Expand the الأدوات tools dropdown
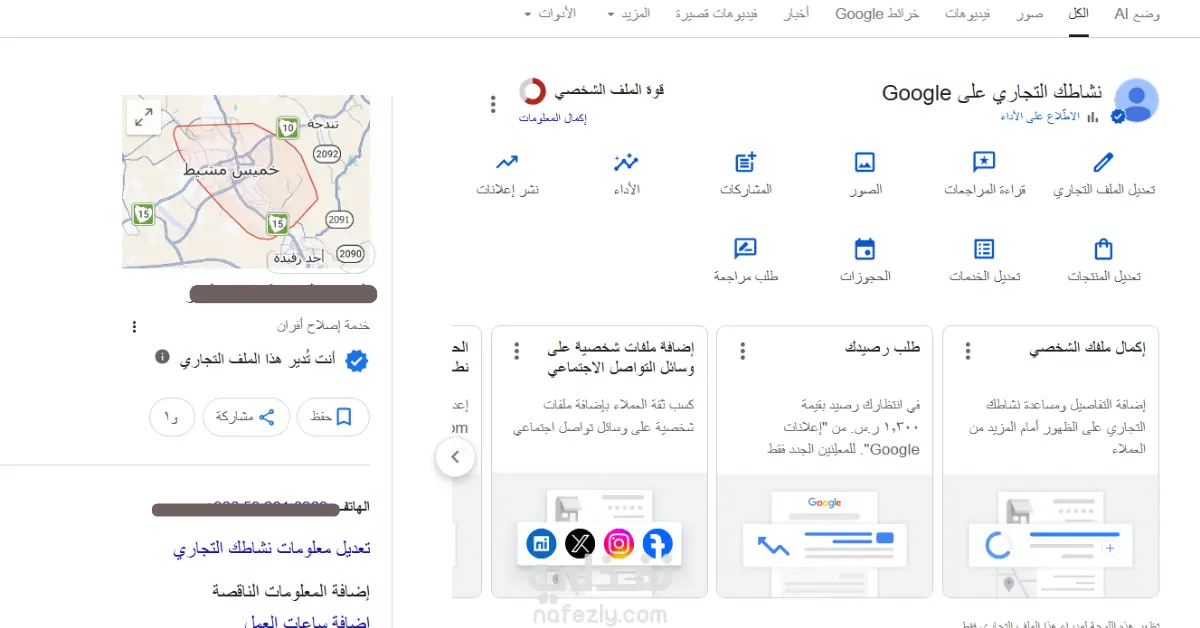 (x=550, y=14)
